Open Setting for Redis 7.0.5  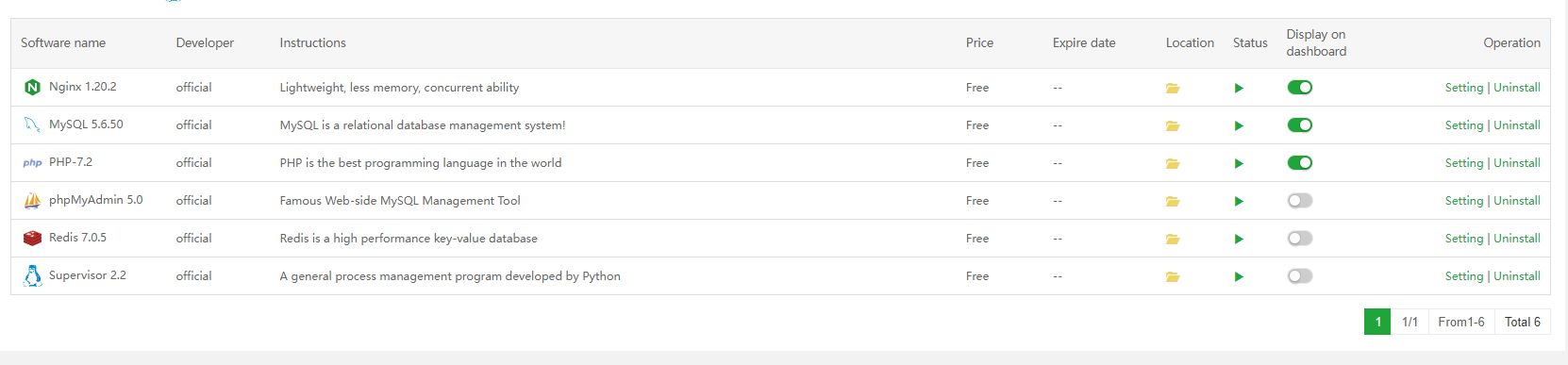click(x=1463, y=239)
